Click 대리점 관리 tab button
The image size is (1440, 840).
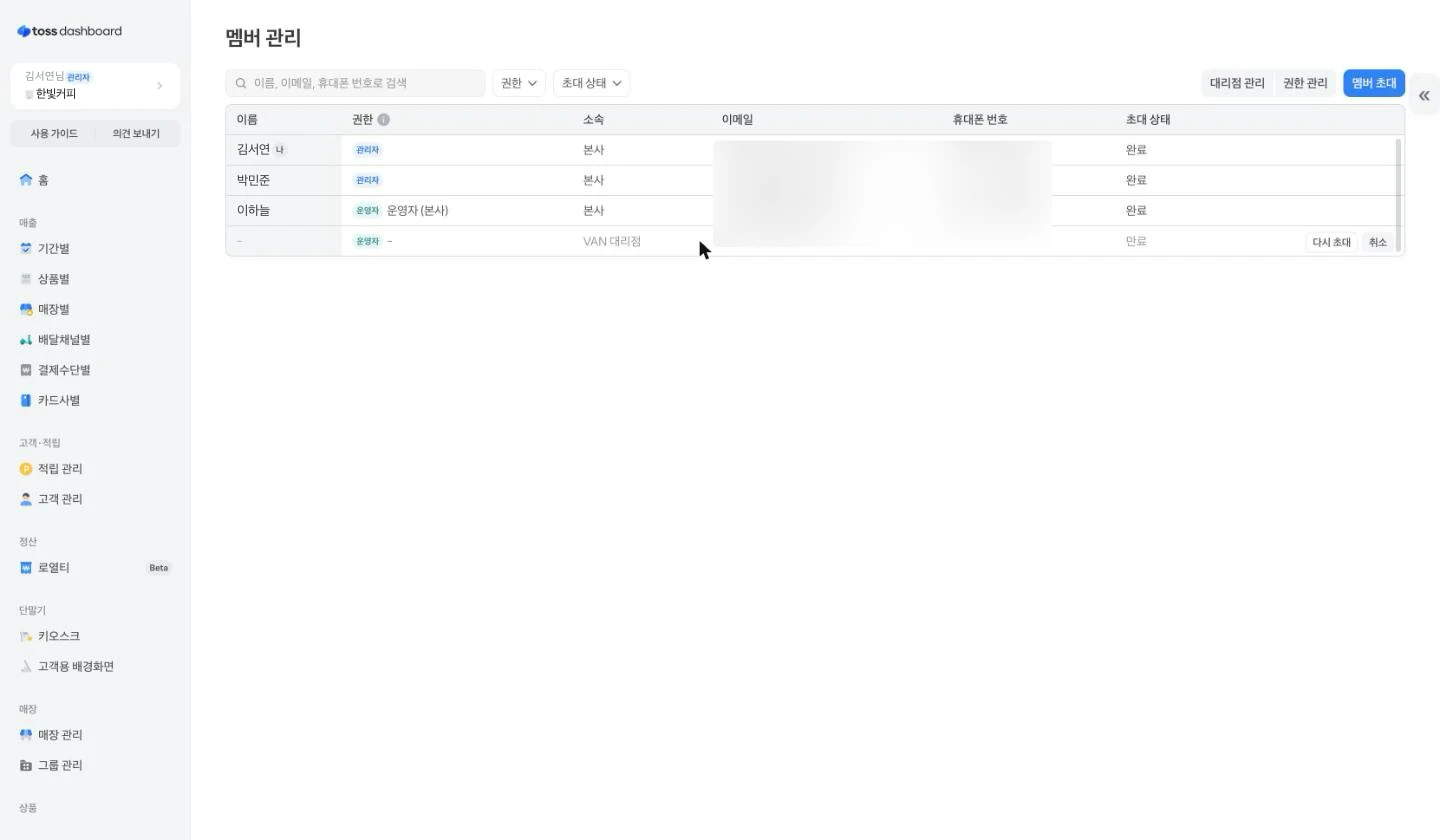[x=1237, y=83]
